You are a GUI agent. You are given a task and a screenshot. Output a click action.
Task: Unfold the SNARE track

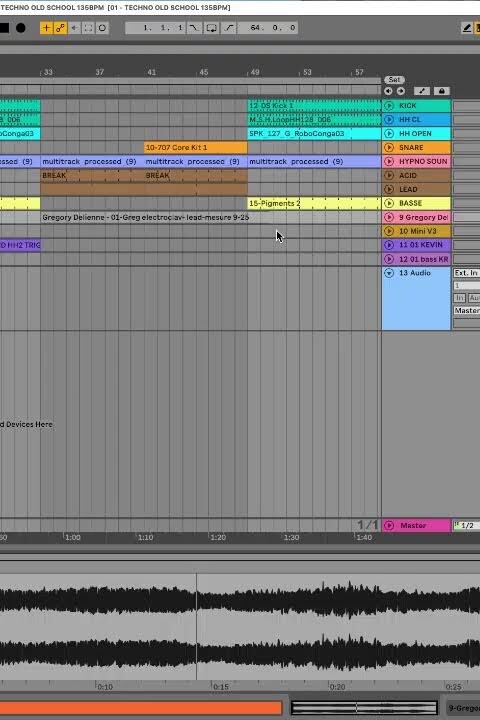click(x=389, y=147)
